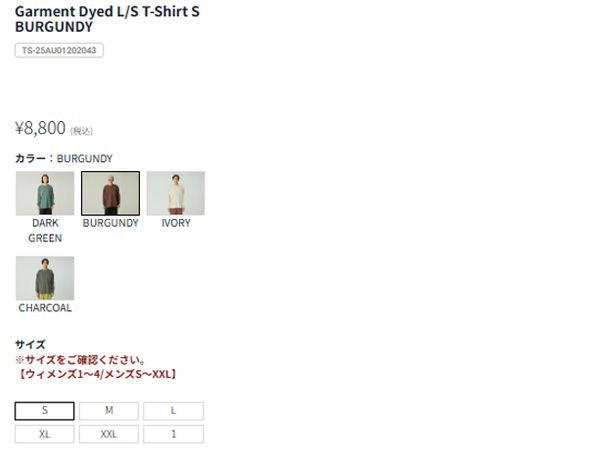Select size S
This screenshot has width=600, height=450.
[x=44, y=411]
